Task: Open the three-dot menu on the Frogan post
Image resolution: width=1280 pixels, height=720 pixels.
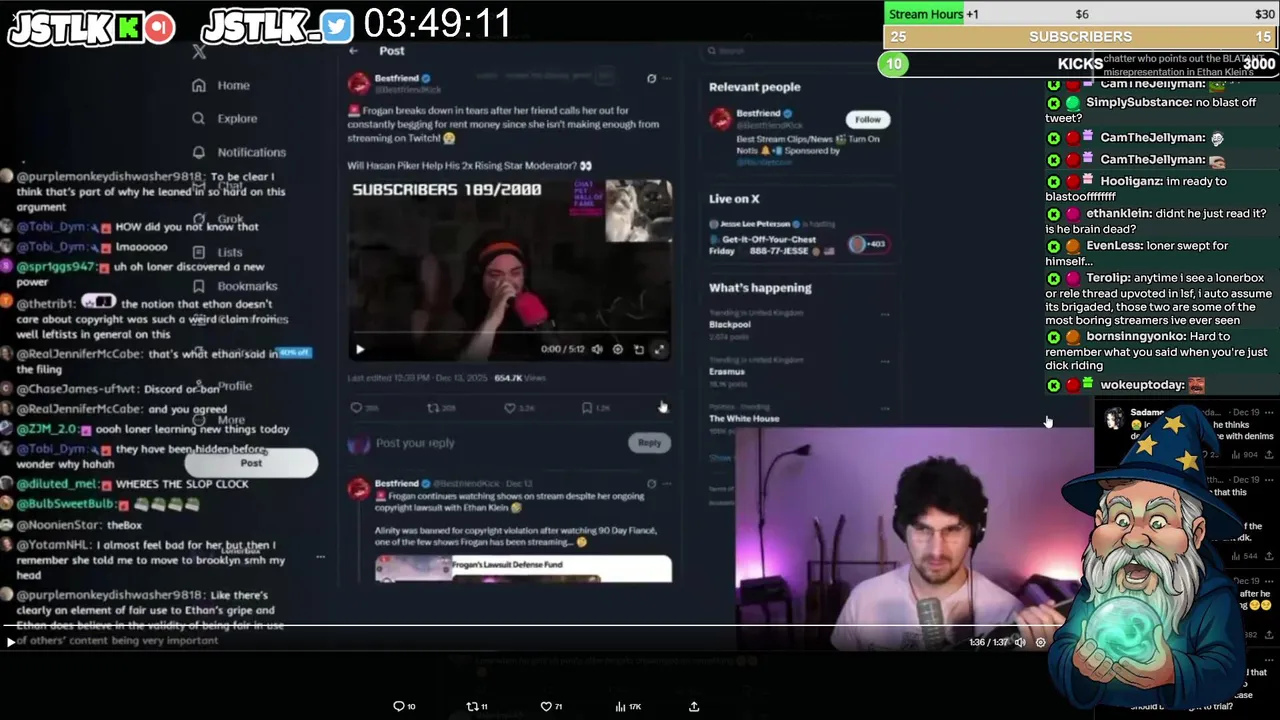Action: 667,78
